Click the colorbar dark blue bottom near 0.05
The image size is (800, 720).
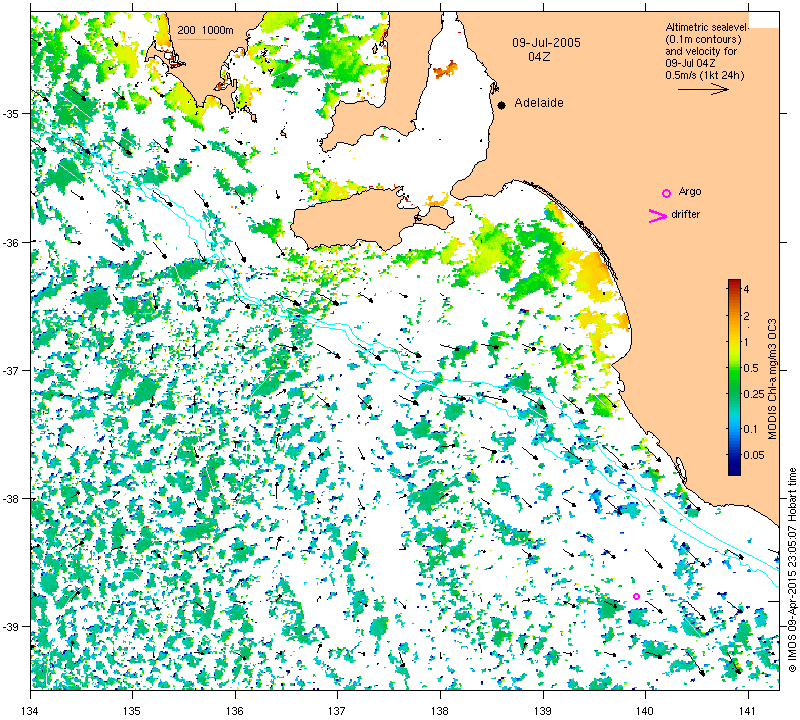(x=734, y=465)
